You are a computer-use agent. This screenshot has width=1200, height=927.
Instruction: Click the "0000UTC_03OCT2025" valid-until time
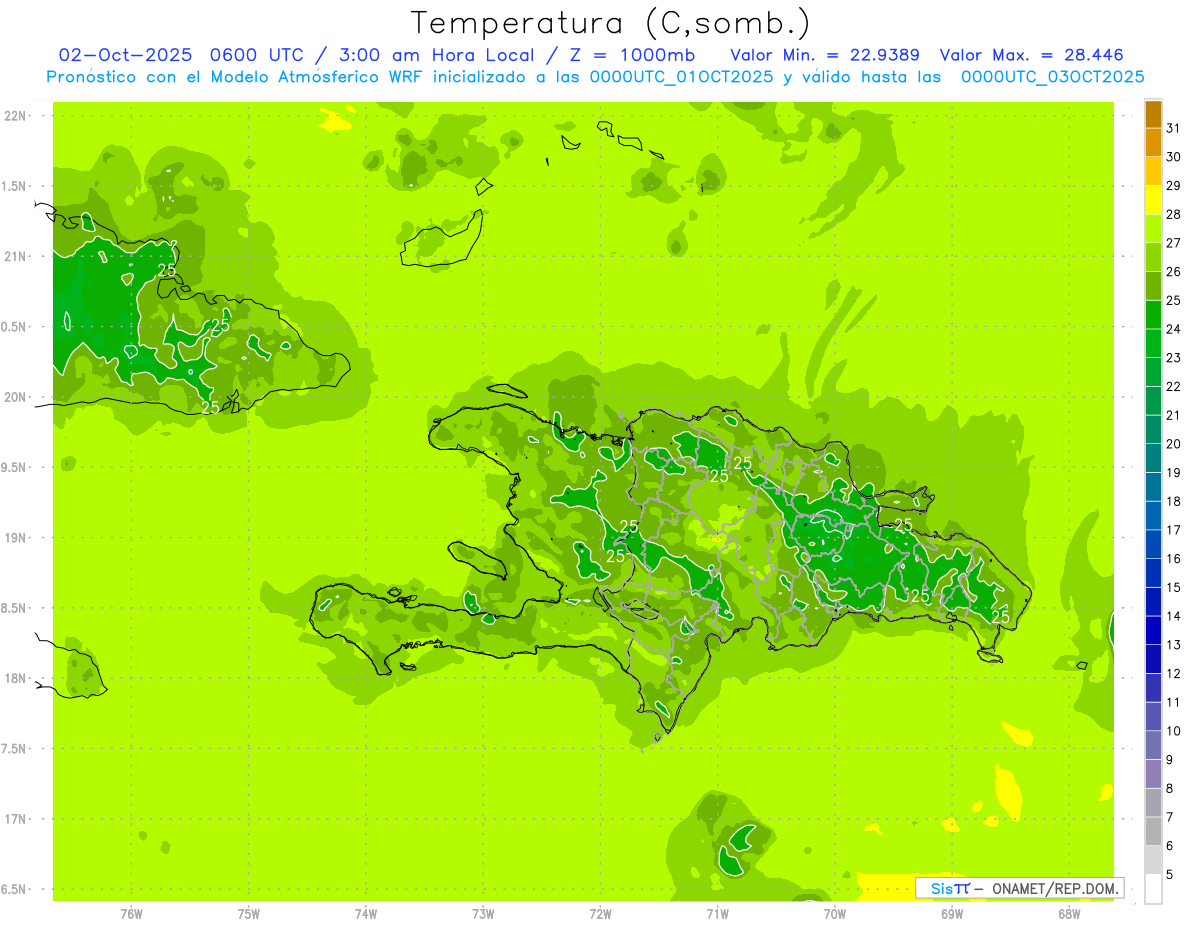pyautogui.click(x=1052, y=77)
